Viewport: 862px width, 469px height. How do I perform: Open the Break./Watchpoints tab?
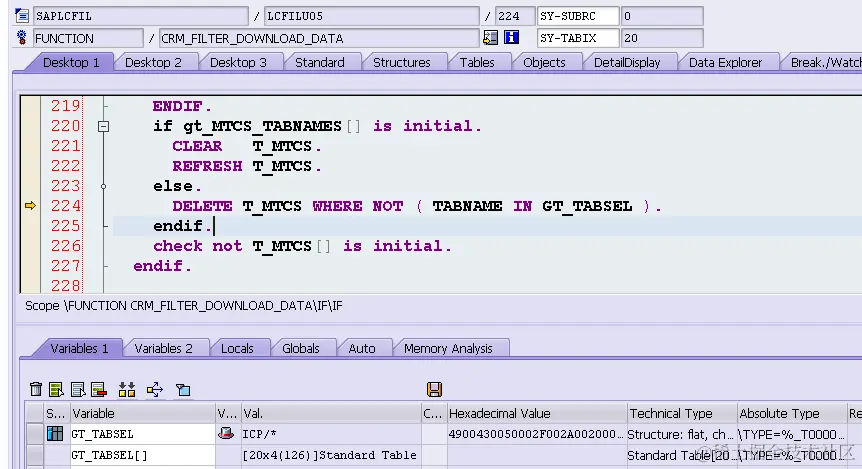pos(824,63)
